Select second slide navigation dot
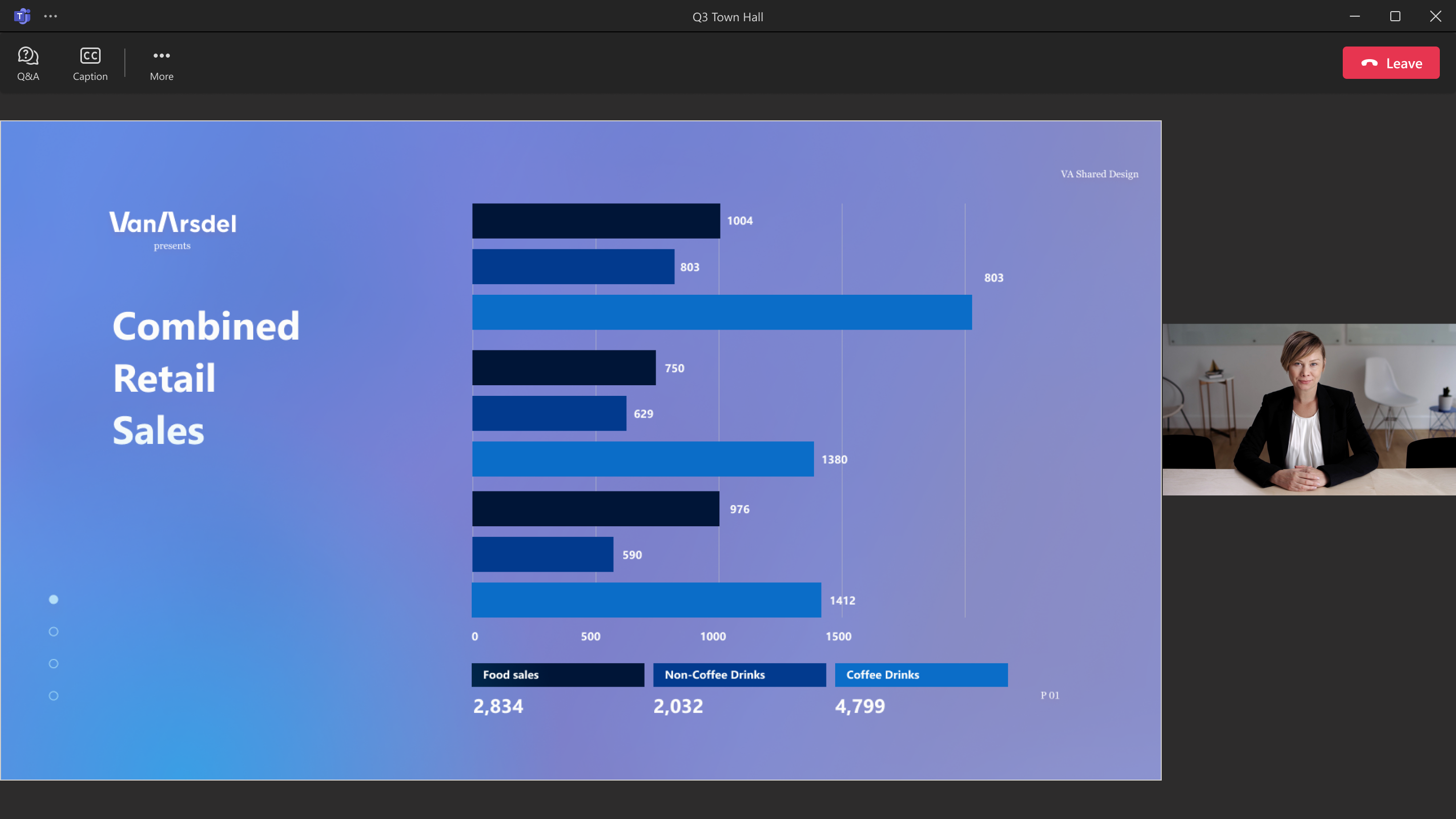This screenshot has height=819, width=1456. coord(54,631)
